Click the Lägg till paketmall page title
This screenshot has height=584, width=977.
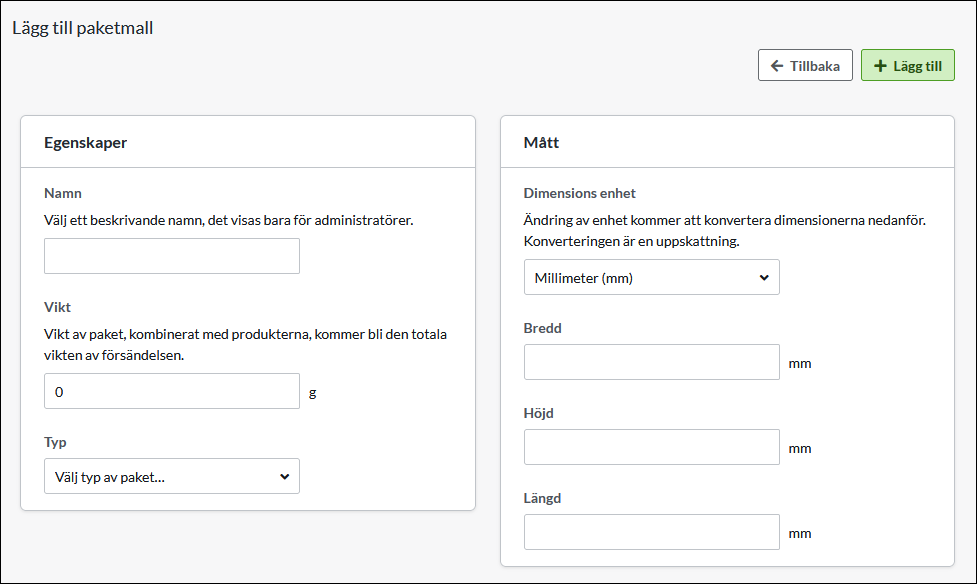82,28
